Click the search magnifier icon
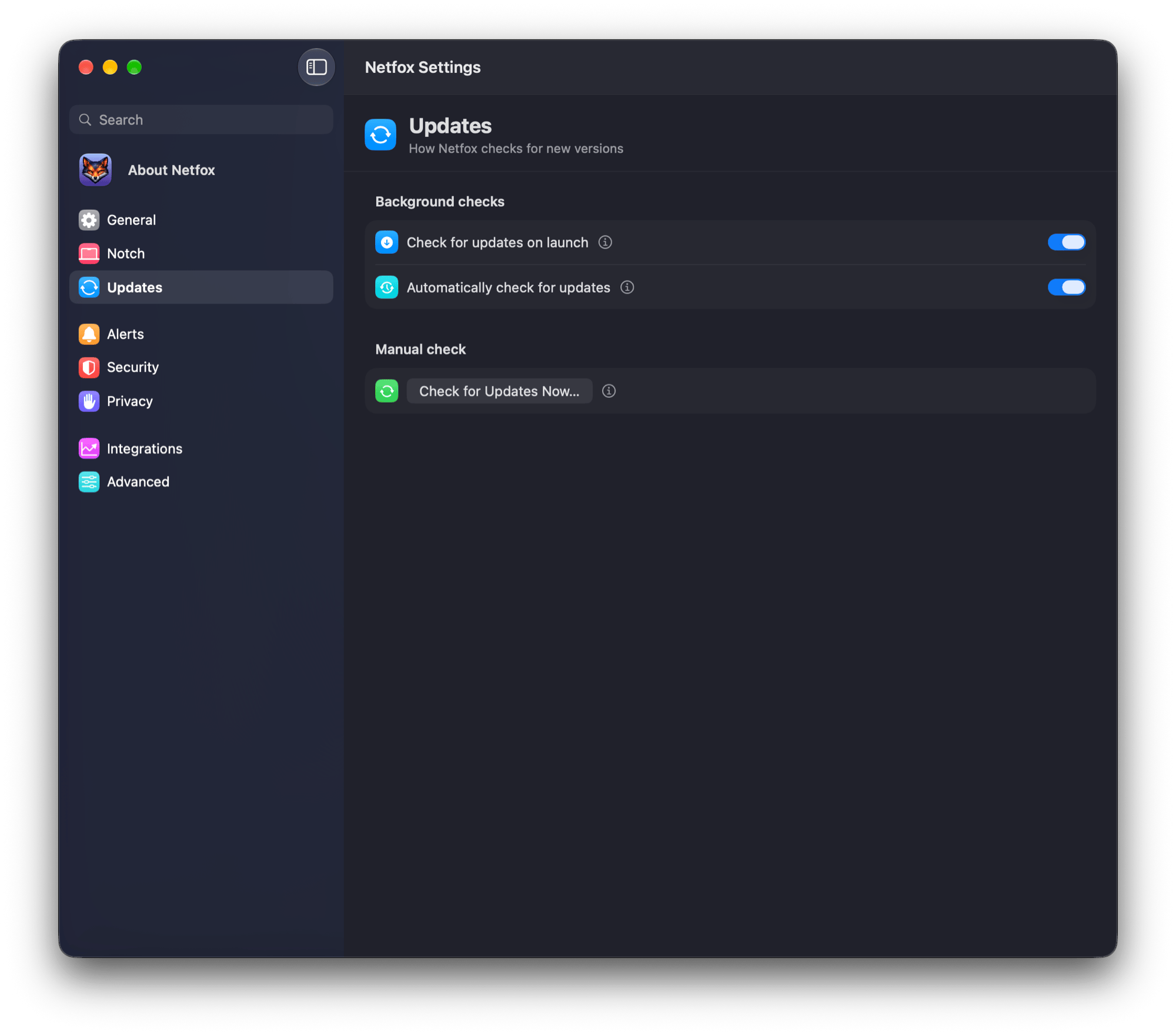 (x=85, y=120)
